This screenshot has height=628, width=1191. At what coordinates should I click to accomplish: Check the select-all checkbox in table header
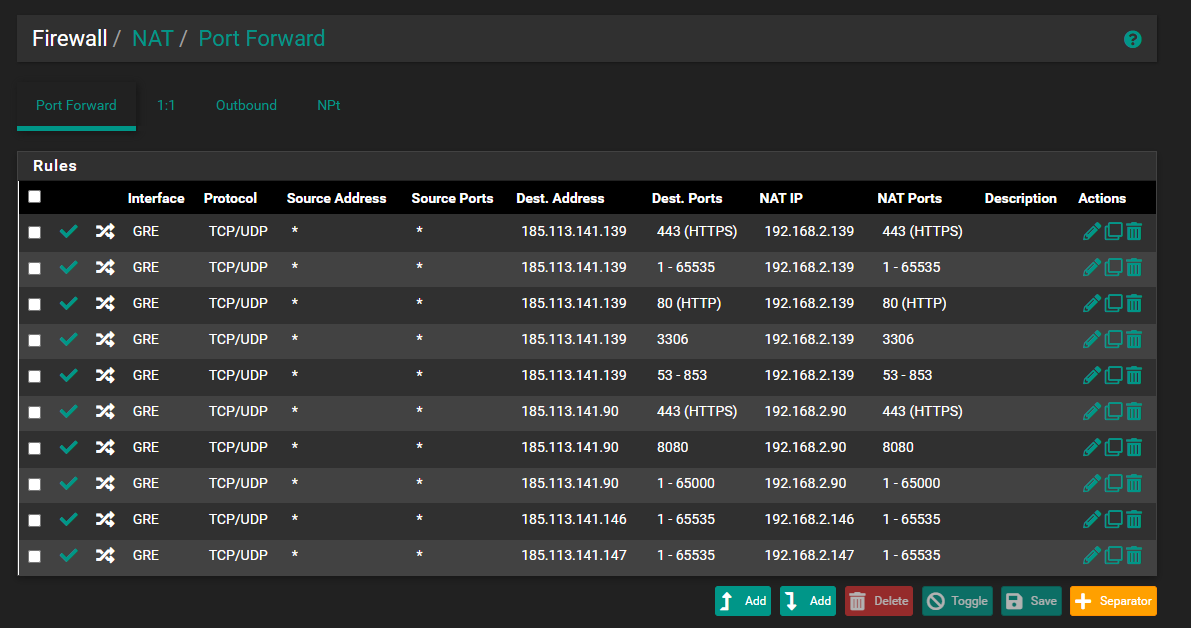pyautogui.click(x=35, y=197)
